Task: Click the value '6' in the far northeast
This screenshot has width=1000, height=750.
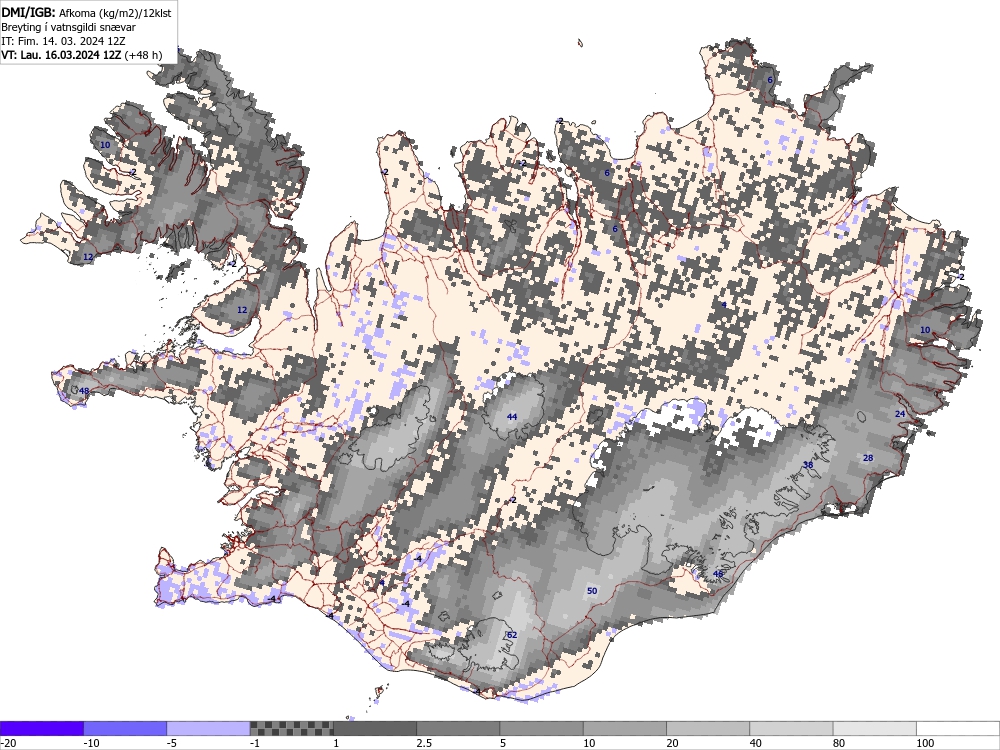Action: tap(770, 80)
